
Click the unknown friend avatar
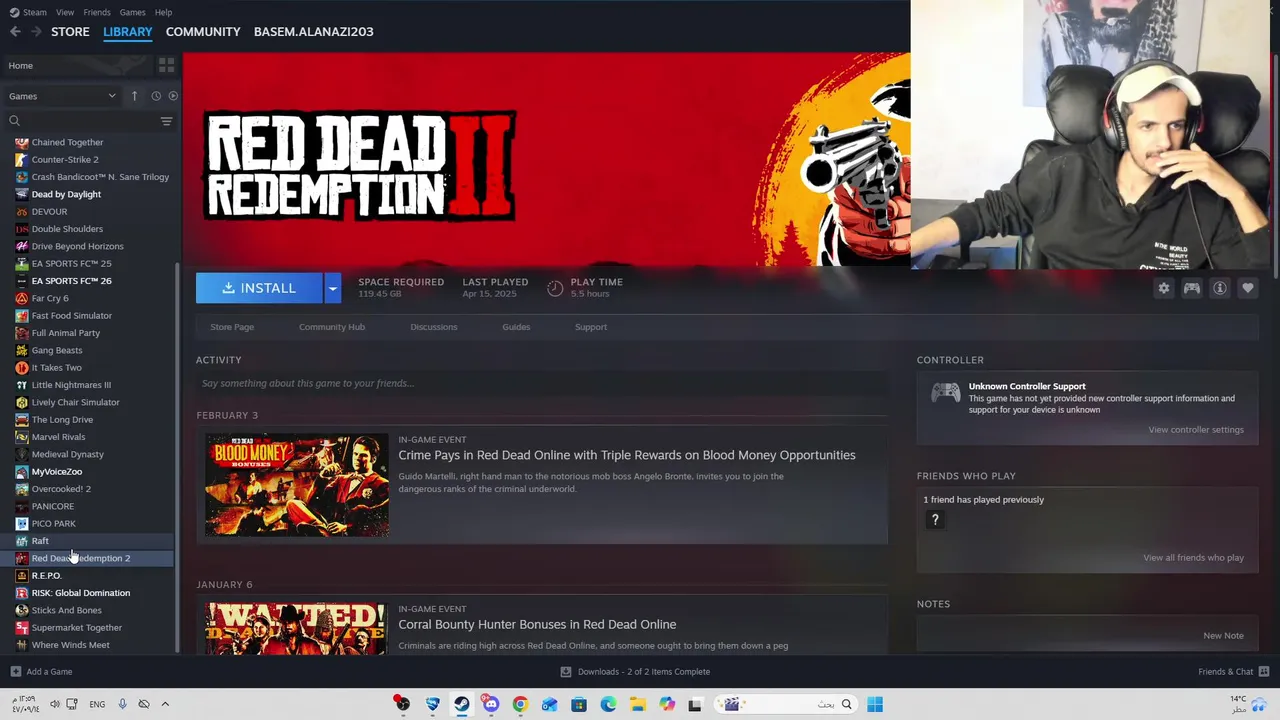tap(935, 520)
